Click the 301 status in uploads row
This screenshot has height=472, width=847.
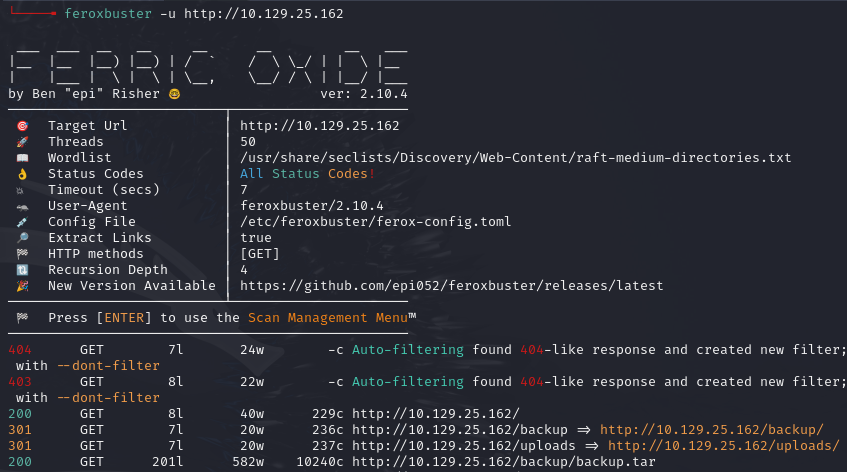pos(20,446)
